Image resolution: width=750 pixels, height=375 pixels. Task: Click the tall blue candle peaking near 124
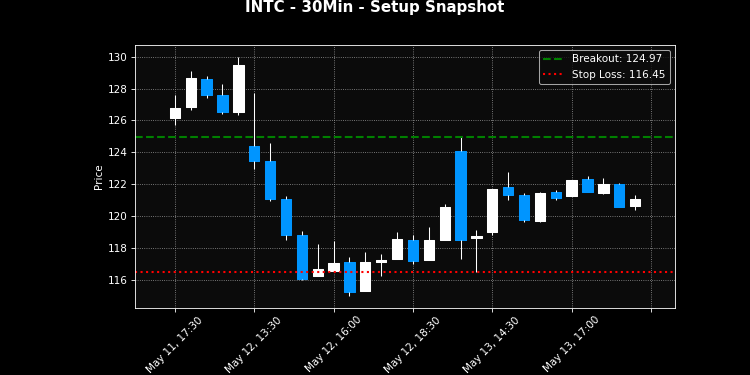point(461,196)
